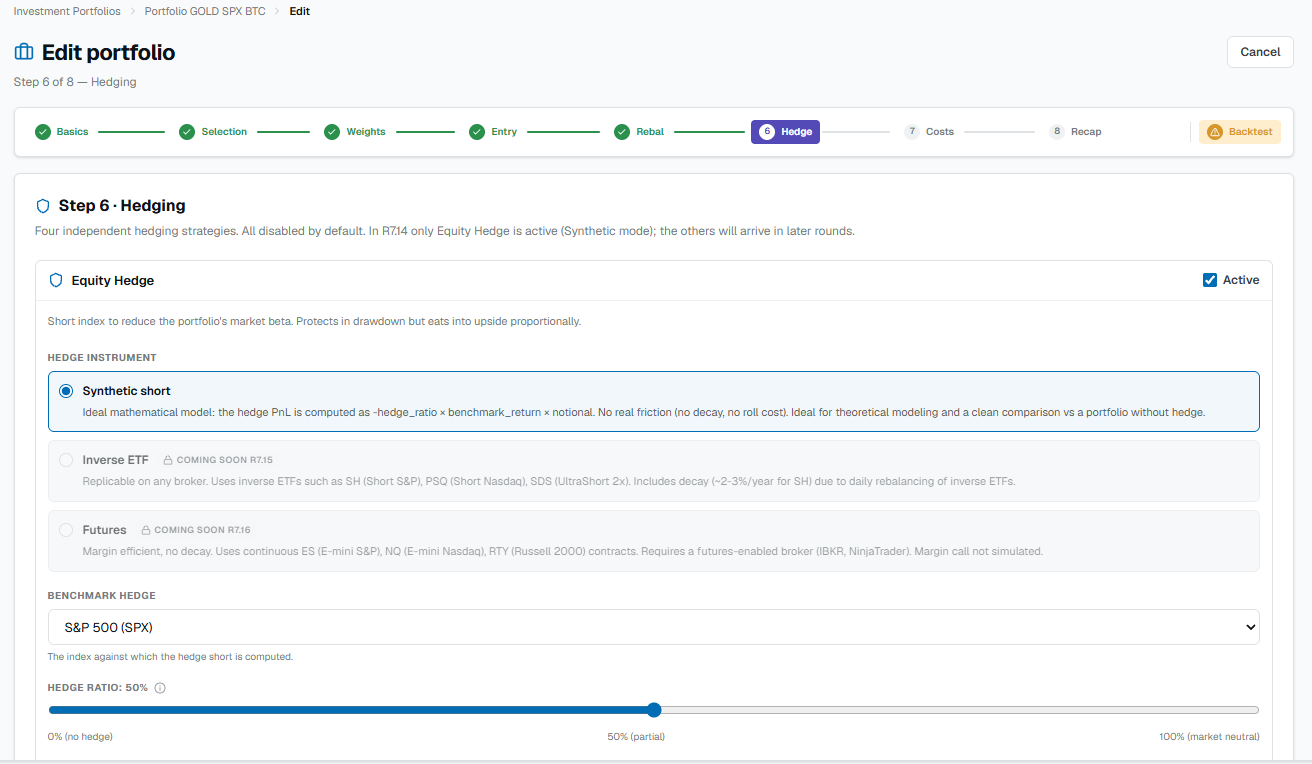
Task: Jump back to the Weights step
Action: 355,132
